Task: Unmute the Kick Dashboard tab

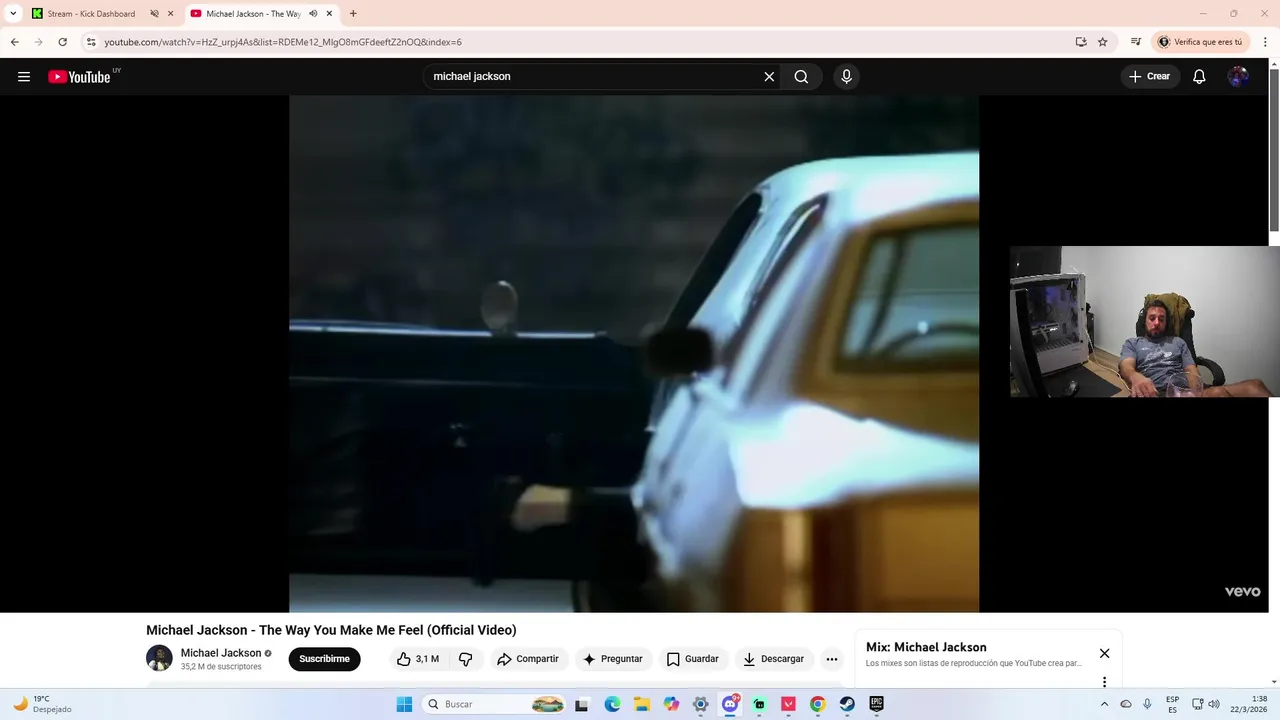Action: click(x=154, y=14)
